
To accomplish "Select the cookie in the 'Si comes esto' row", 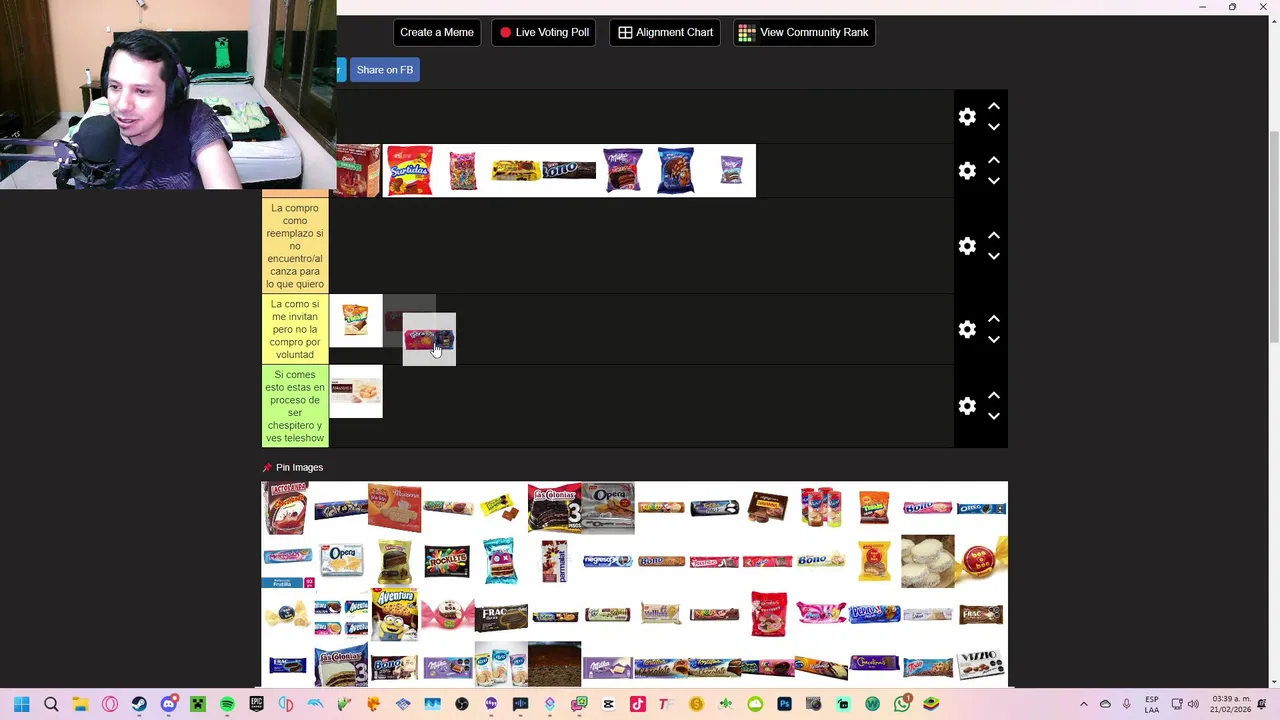I will tap(355, 392).
